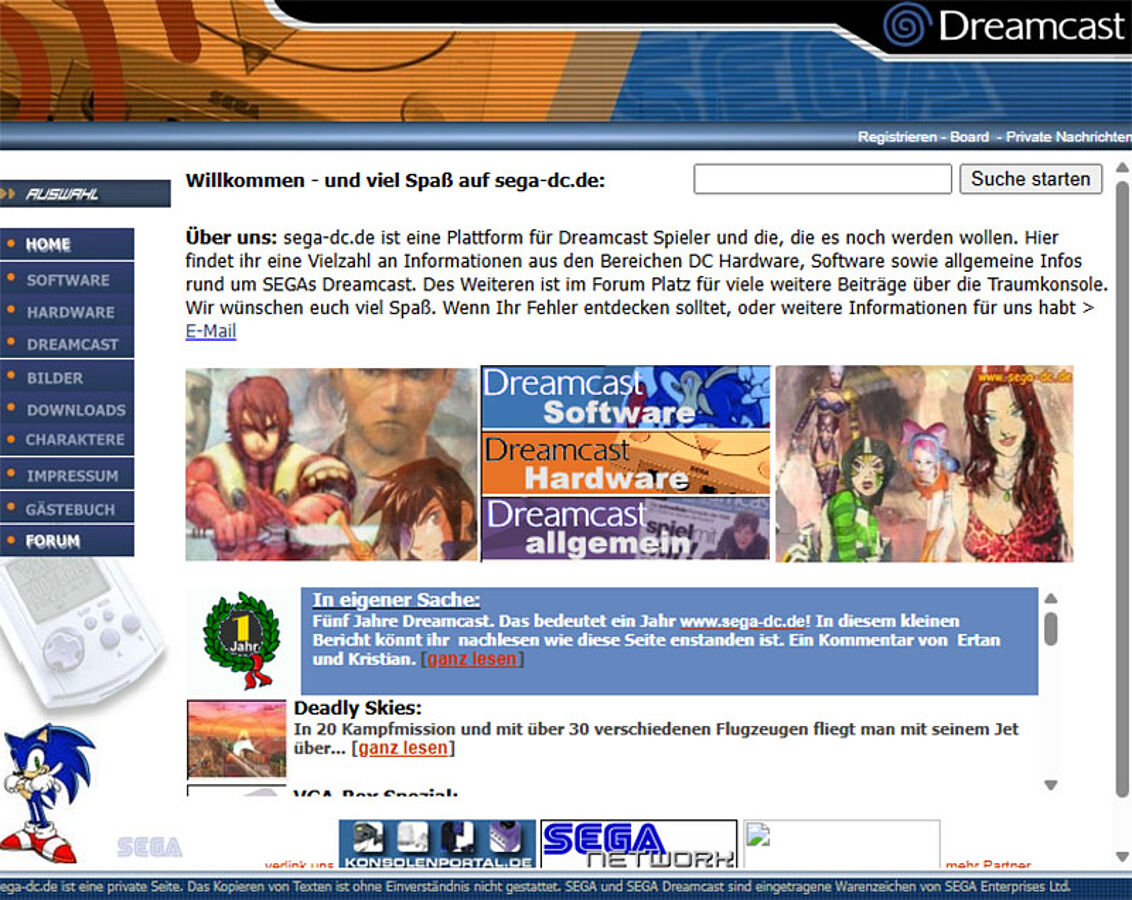The height and width of the screenshot is (900, 1132).
Task: Click the female characters collage image
Action: pos(924,463)
